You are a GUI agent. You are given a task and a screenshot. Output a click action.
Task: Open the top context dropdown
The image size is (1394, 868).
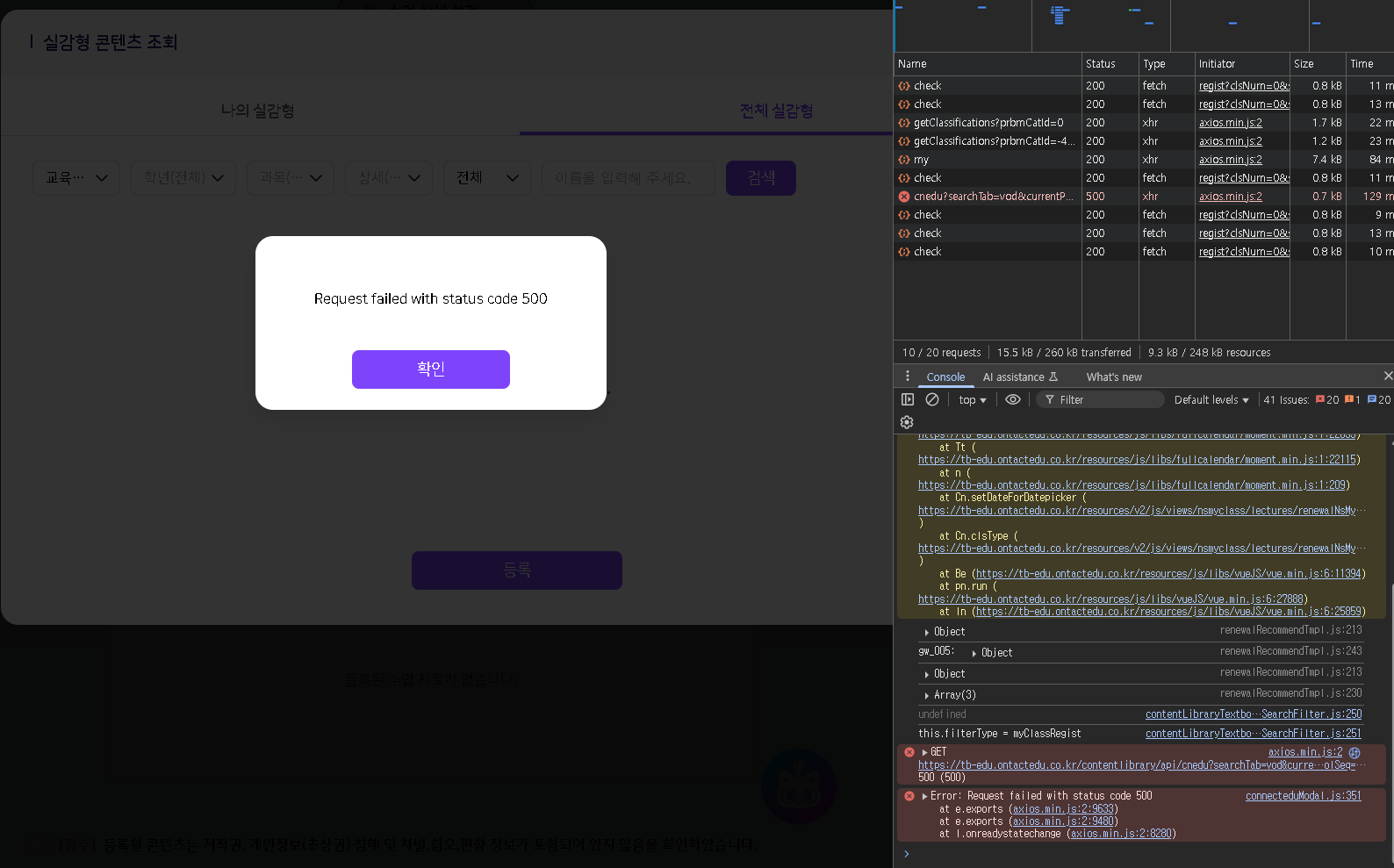click(972, 400)
